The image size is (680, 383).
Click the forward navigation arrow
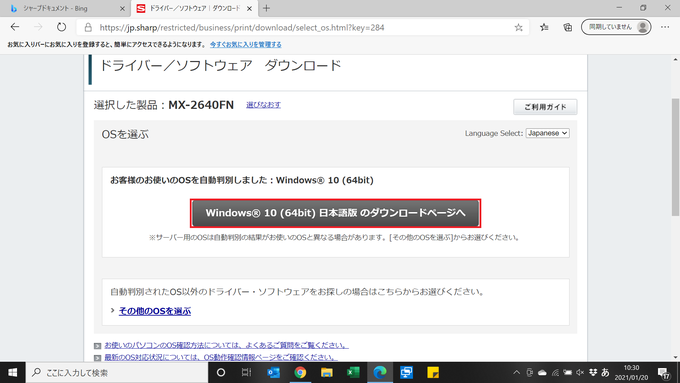38,27
